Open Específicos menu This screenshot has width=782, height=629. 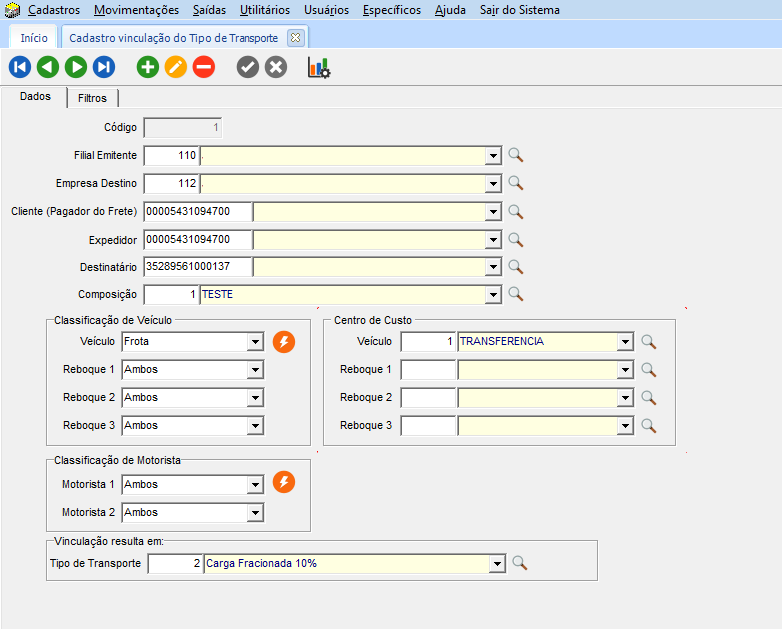tap(391, 10)
